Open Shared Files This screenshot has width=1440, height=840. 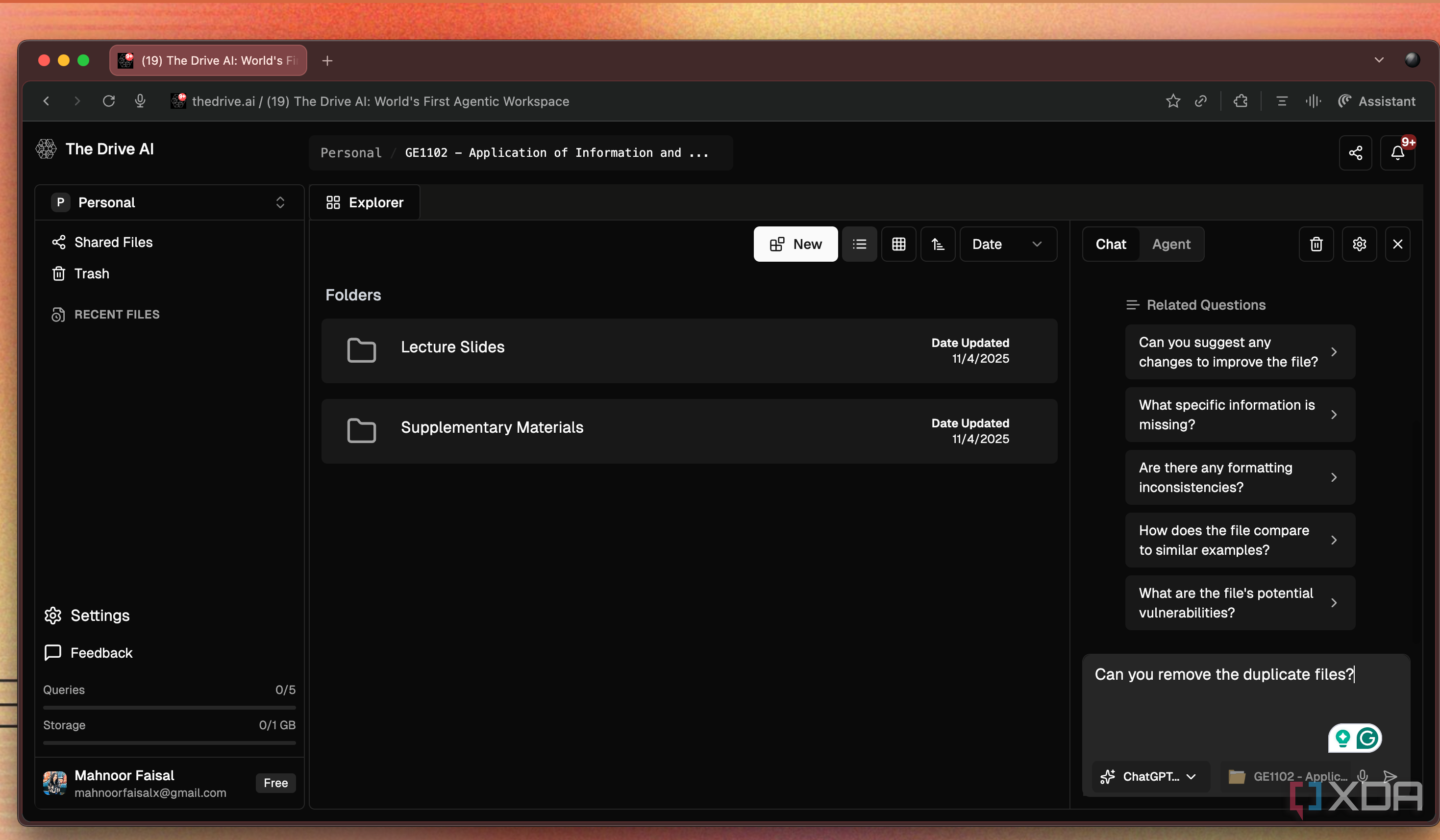coord(103,242)
